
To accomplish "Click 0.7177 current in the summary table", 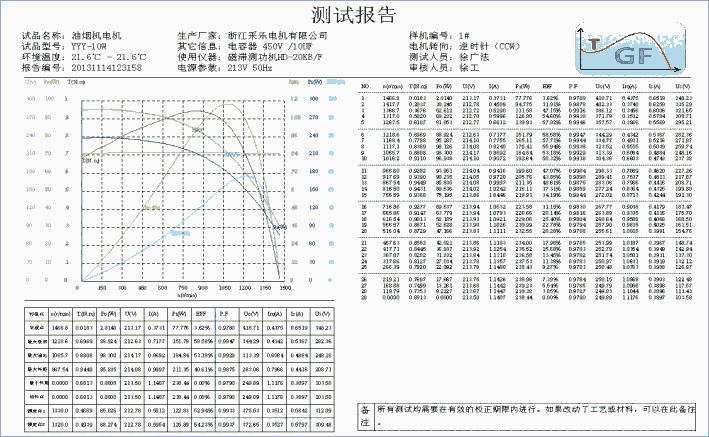I will 156,342.
